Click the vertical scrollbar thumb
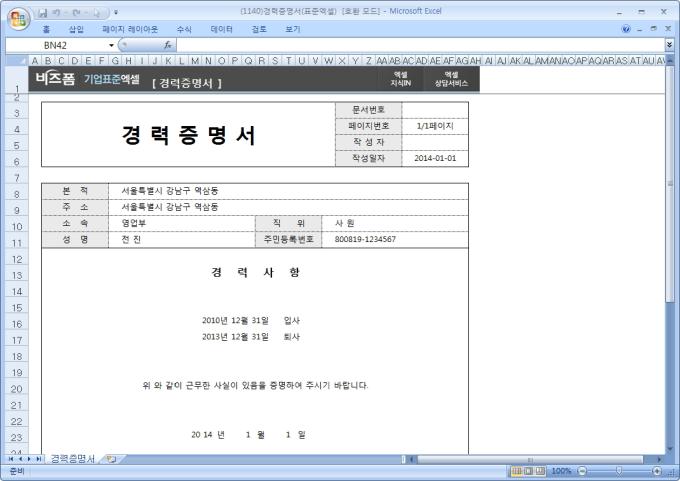The image size is (680, 481). [x=670, y=183]
